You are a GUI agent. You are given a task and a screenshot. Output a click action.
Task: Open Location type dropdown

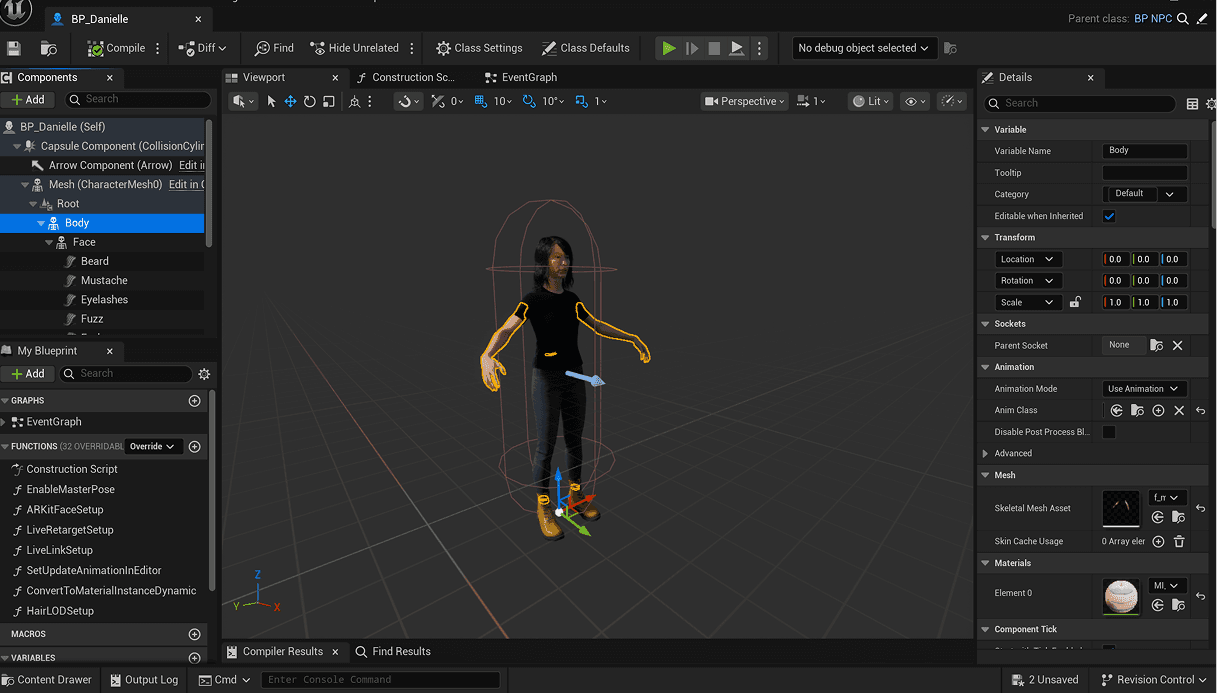coord(1027,259)
